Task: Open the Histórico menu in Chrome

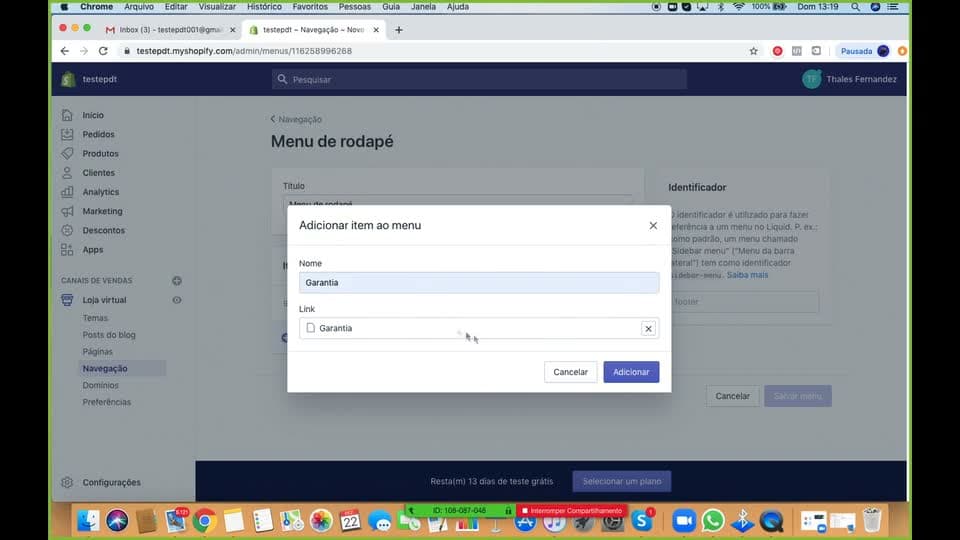Action: (x=264, y=7)
